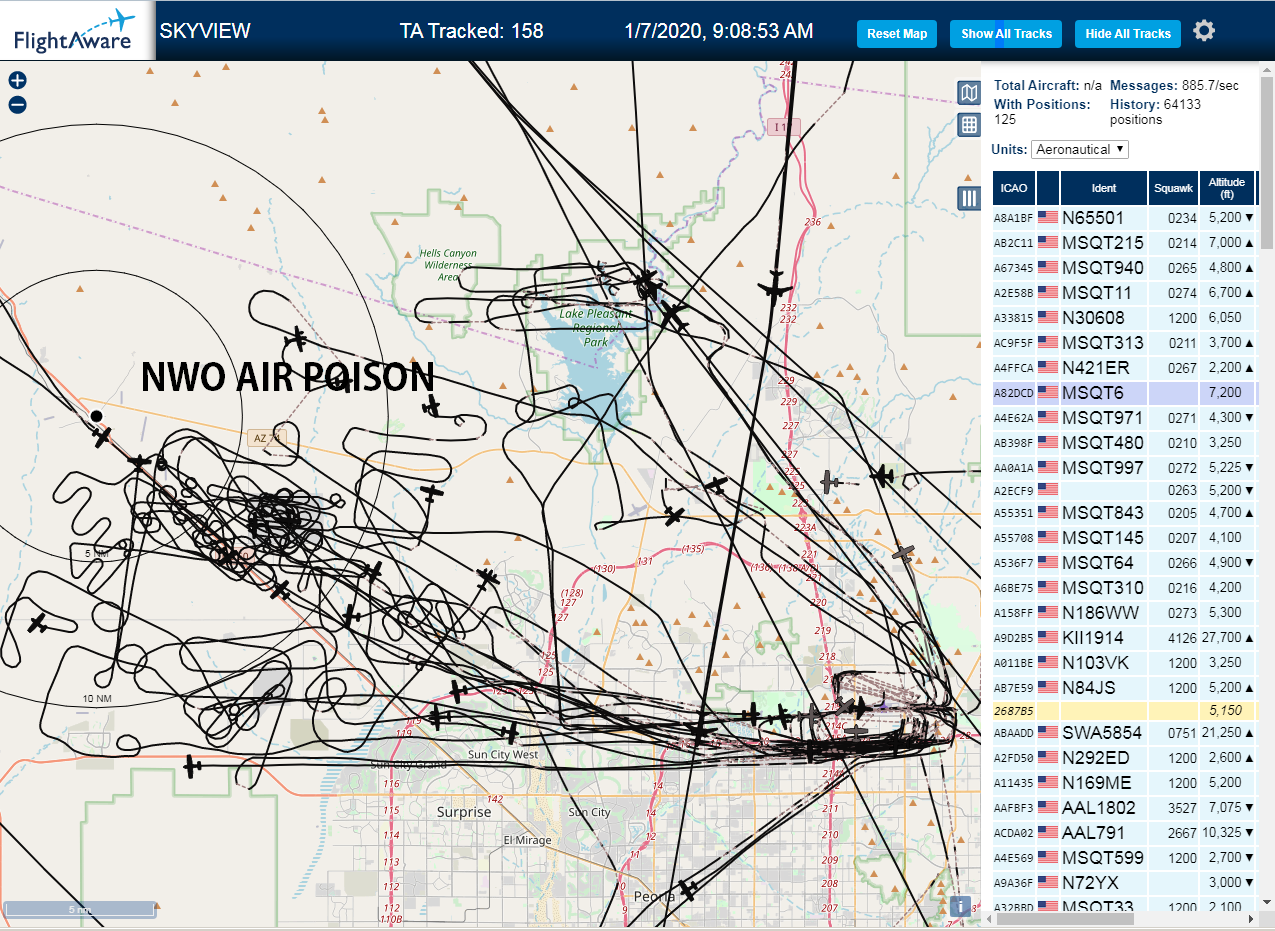Screen dimensions: 1275x931
Task: Sort table by ICAO column header
Action: [1014, 187]
